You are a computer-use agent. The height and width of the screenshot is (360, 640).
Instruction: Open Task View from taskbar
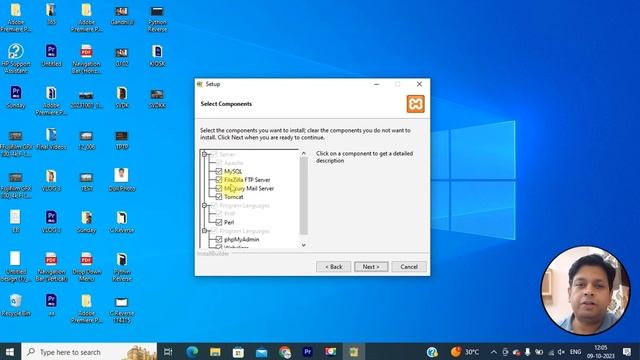[168, 351]
